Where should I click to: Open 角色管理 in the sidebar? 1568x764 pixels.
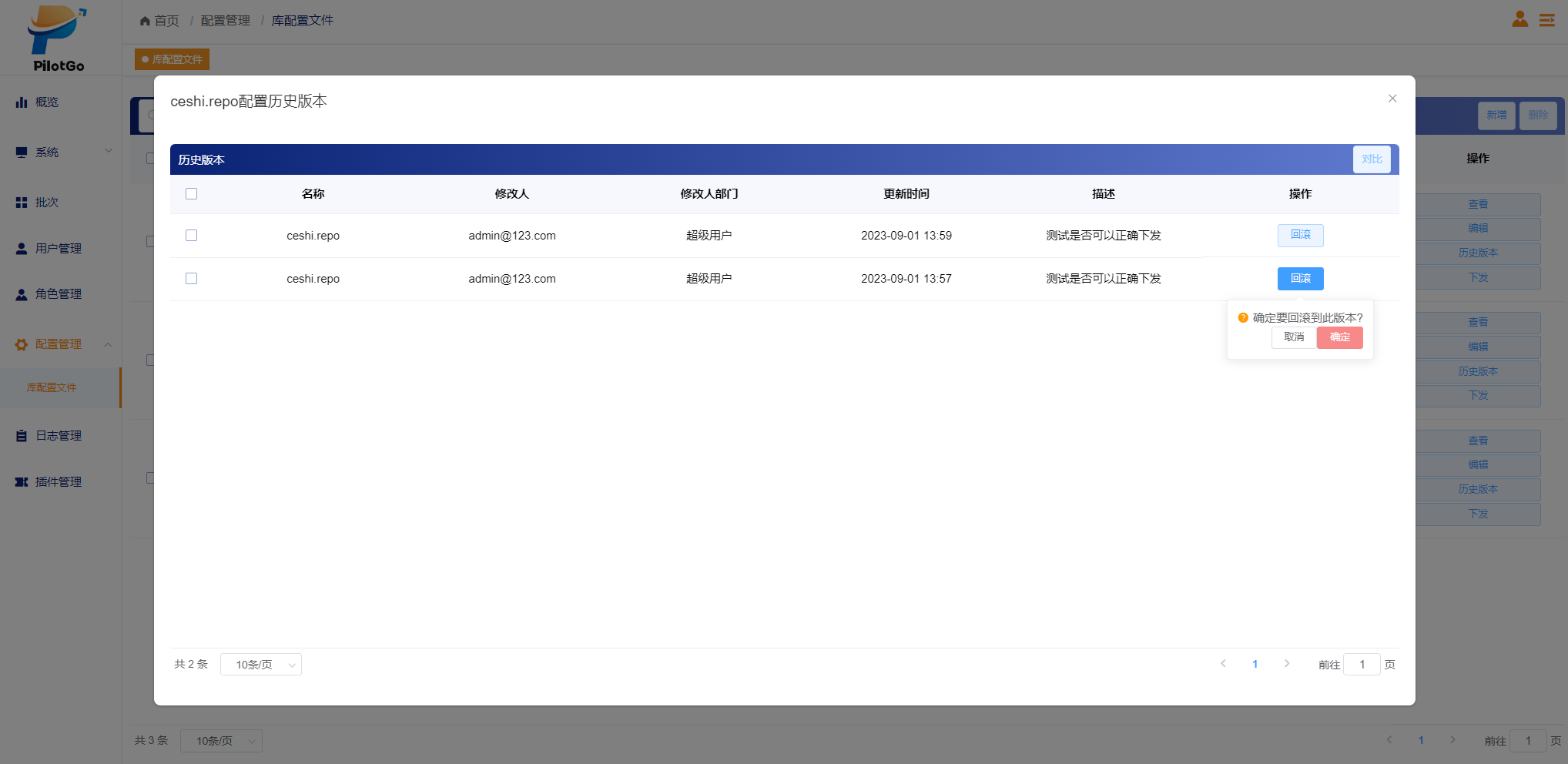tap(58, 294)
